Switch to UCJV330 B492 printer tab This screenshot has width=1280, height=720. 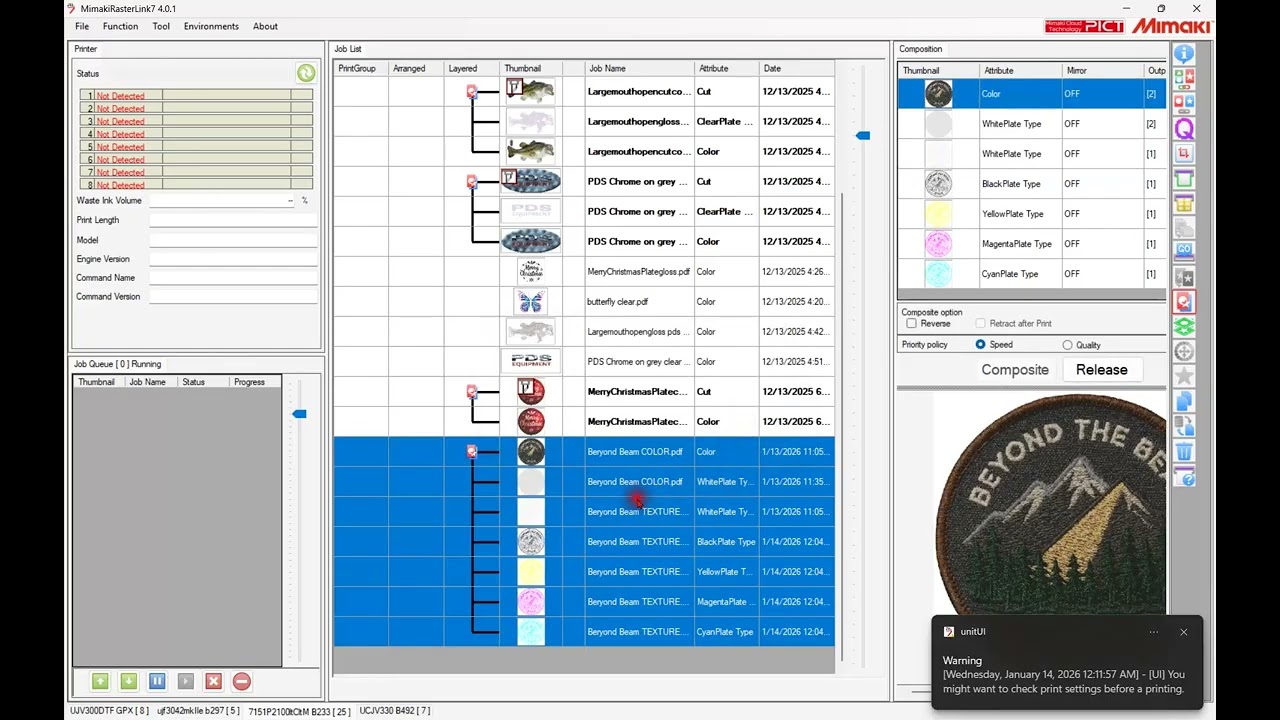tap(395, 711)
